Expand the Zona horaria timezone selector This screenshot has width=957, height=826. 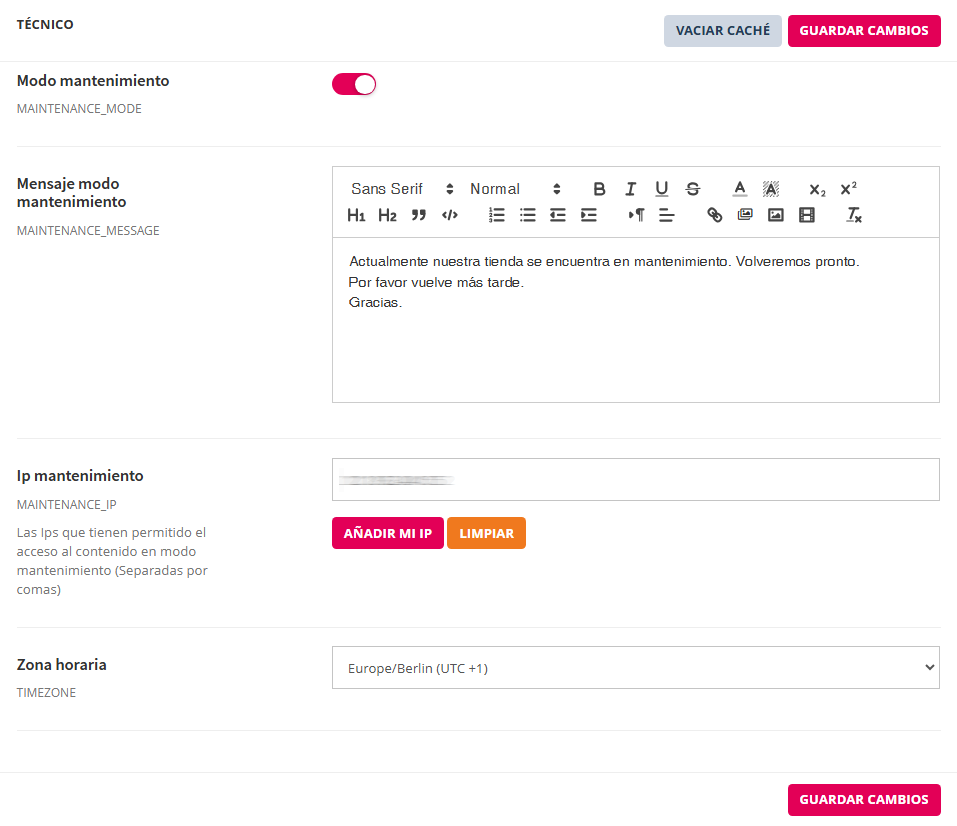635,668
